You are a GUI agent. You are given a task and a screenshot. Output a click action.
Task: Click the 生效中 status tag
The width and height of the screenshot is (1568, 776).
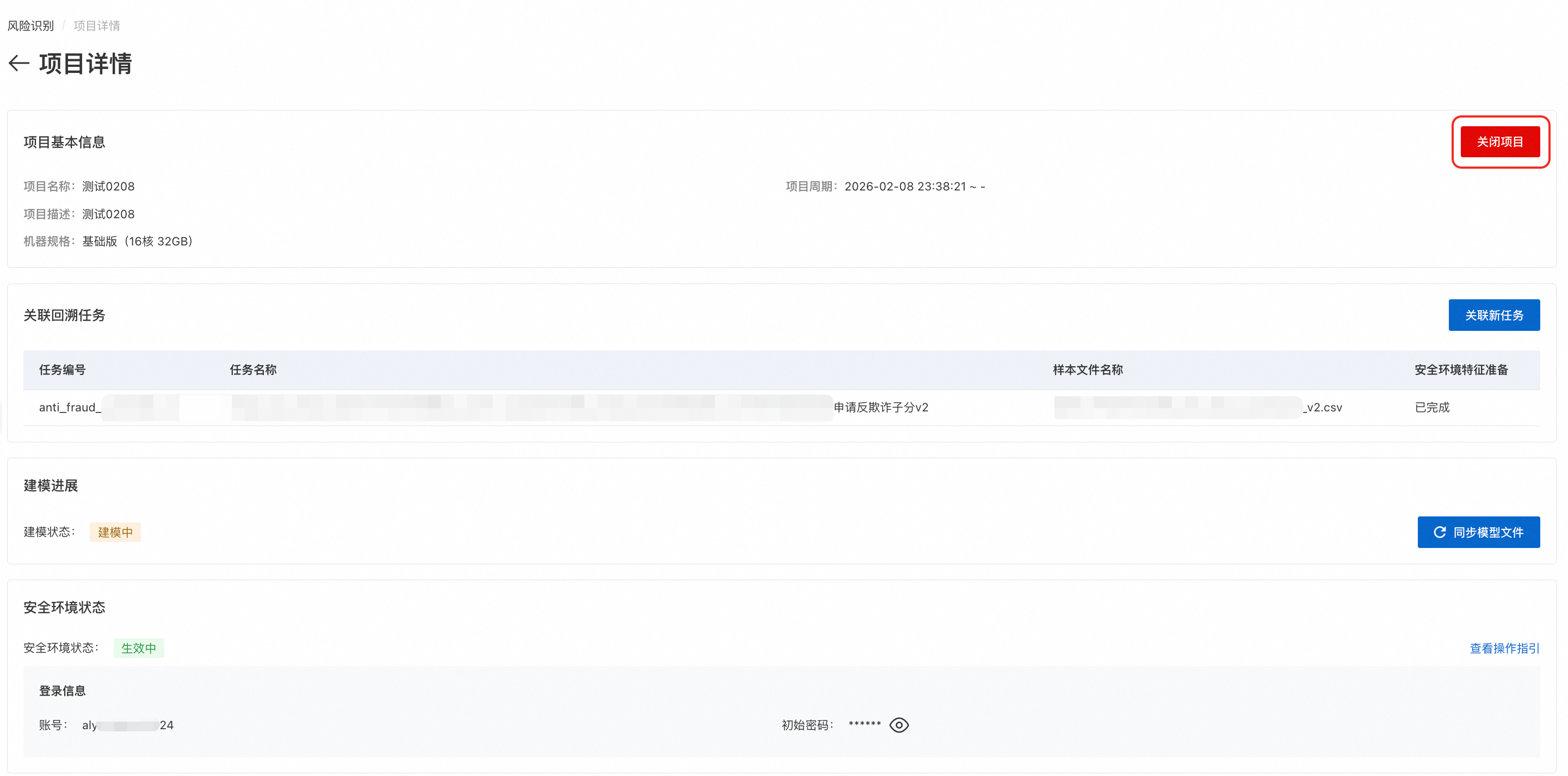[x=138, y=648]
